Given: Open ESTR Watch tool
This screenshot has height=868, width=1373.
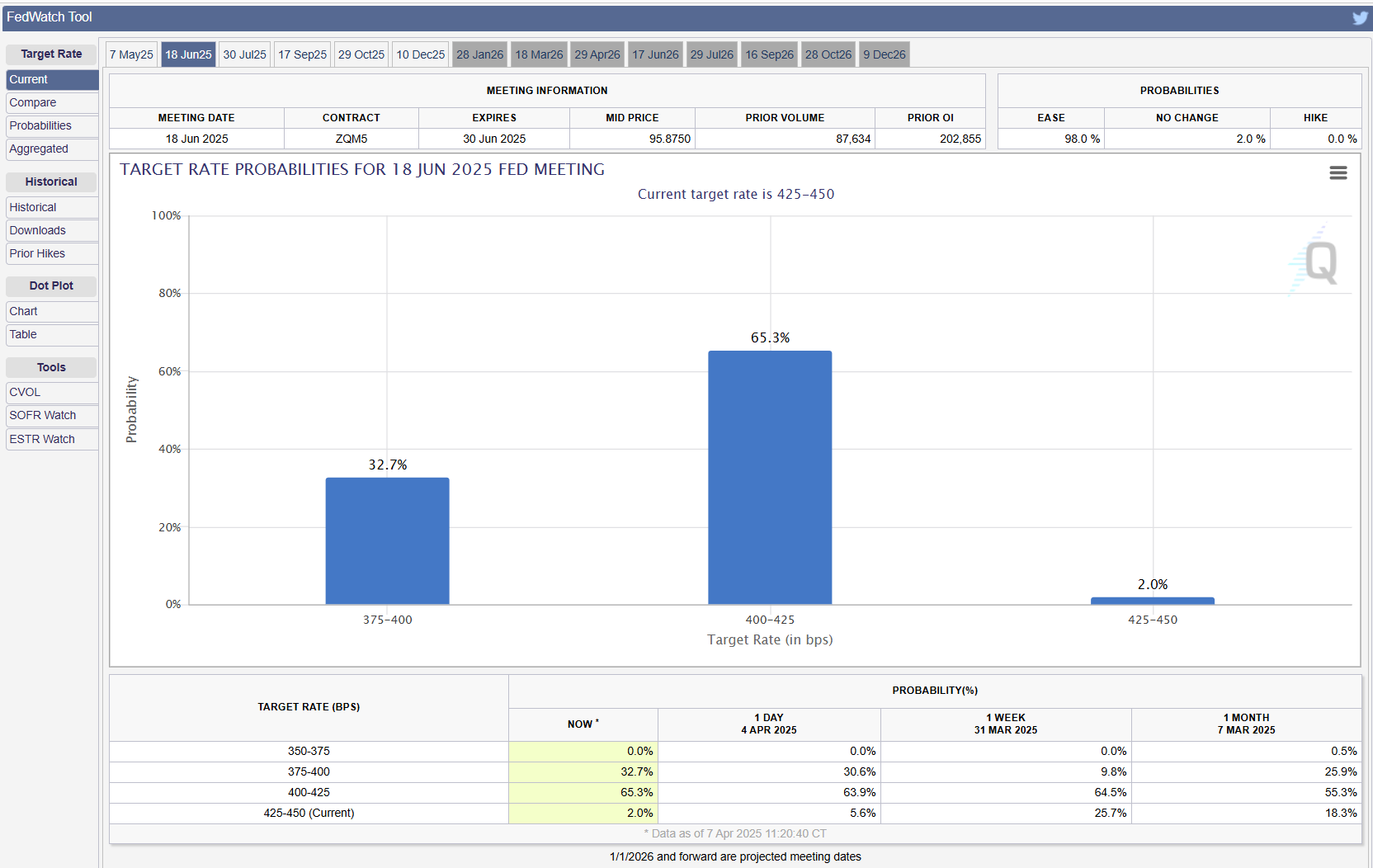Looking at the screenshot, I should tap(42, 440).
